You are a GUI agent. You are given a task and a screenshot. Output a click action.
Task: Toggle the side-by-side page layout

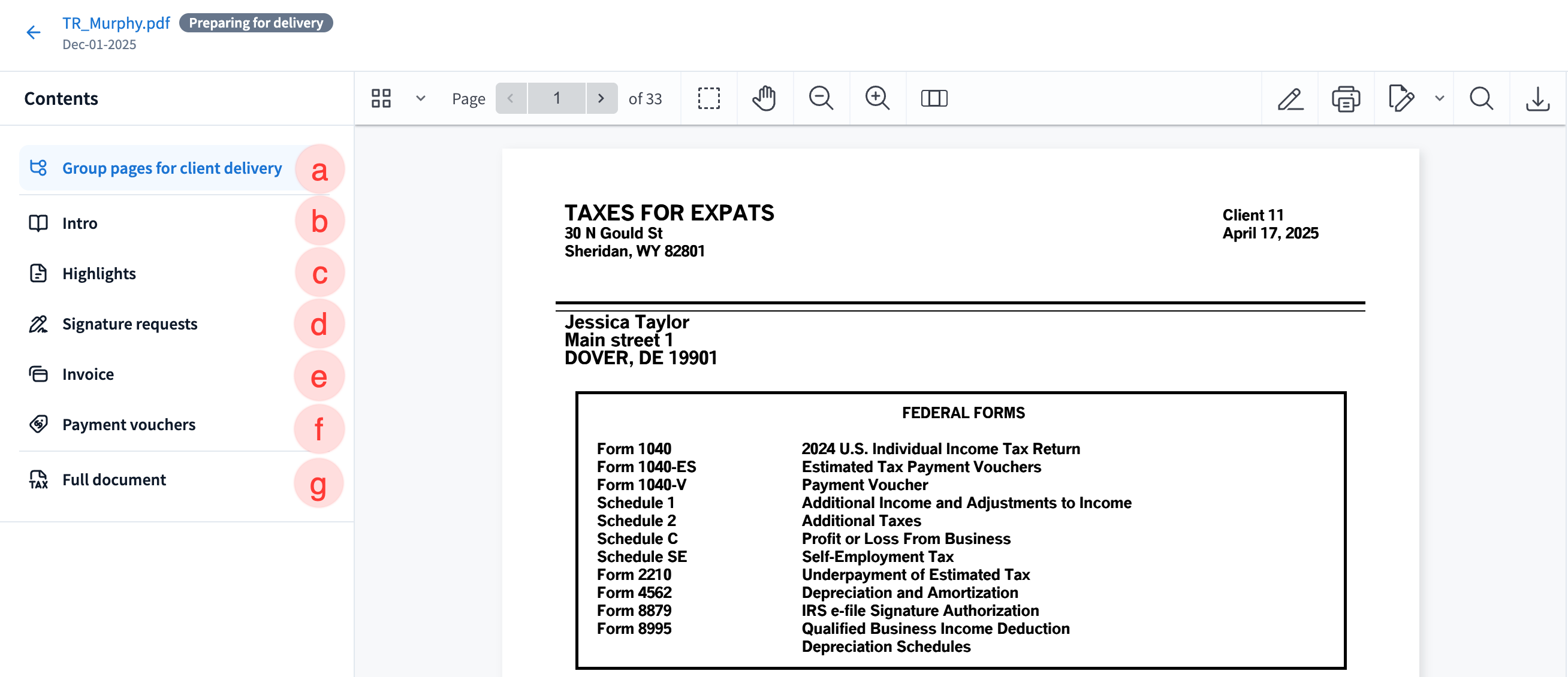pyautogui.click(x=934, y=98)
